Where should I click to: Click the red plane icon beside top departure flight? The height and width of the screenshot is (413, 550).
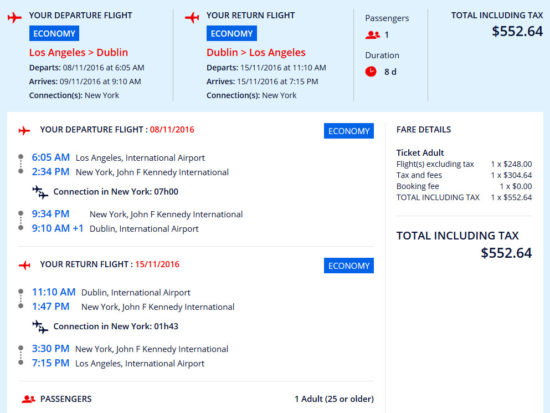point(14,17)
